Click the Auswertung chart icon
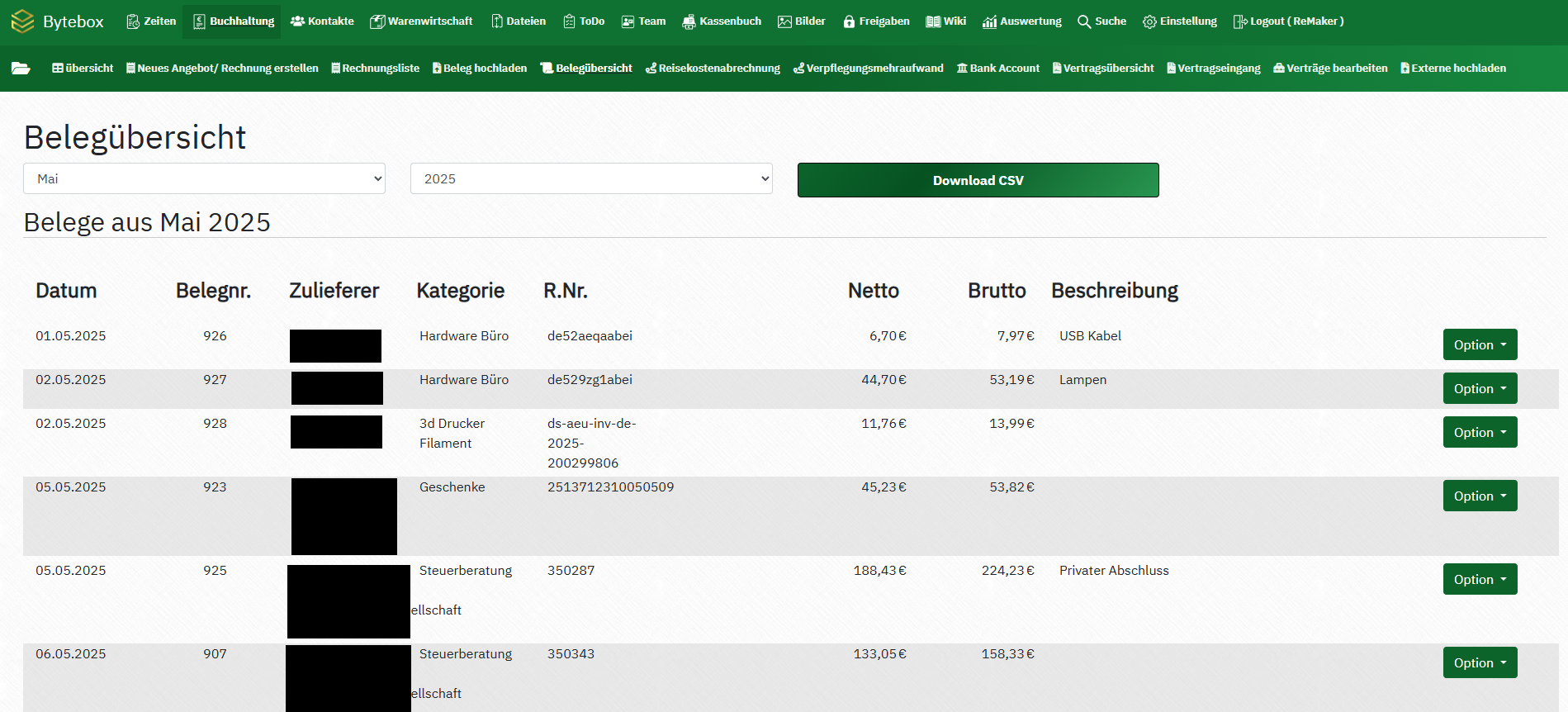The width and height of the screenshot is (1568, 712). point(989,21)
